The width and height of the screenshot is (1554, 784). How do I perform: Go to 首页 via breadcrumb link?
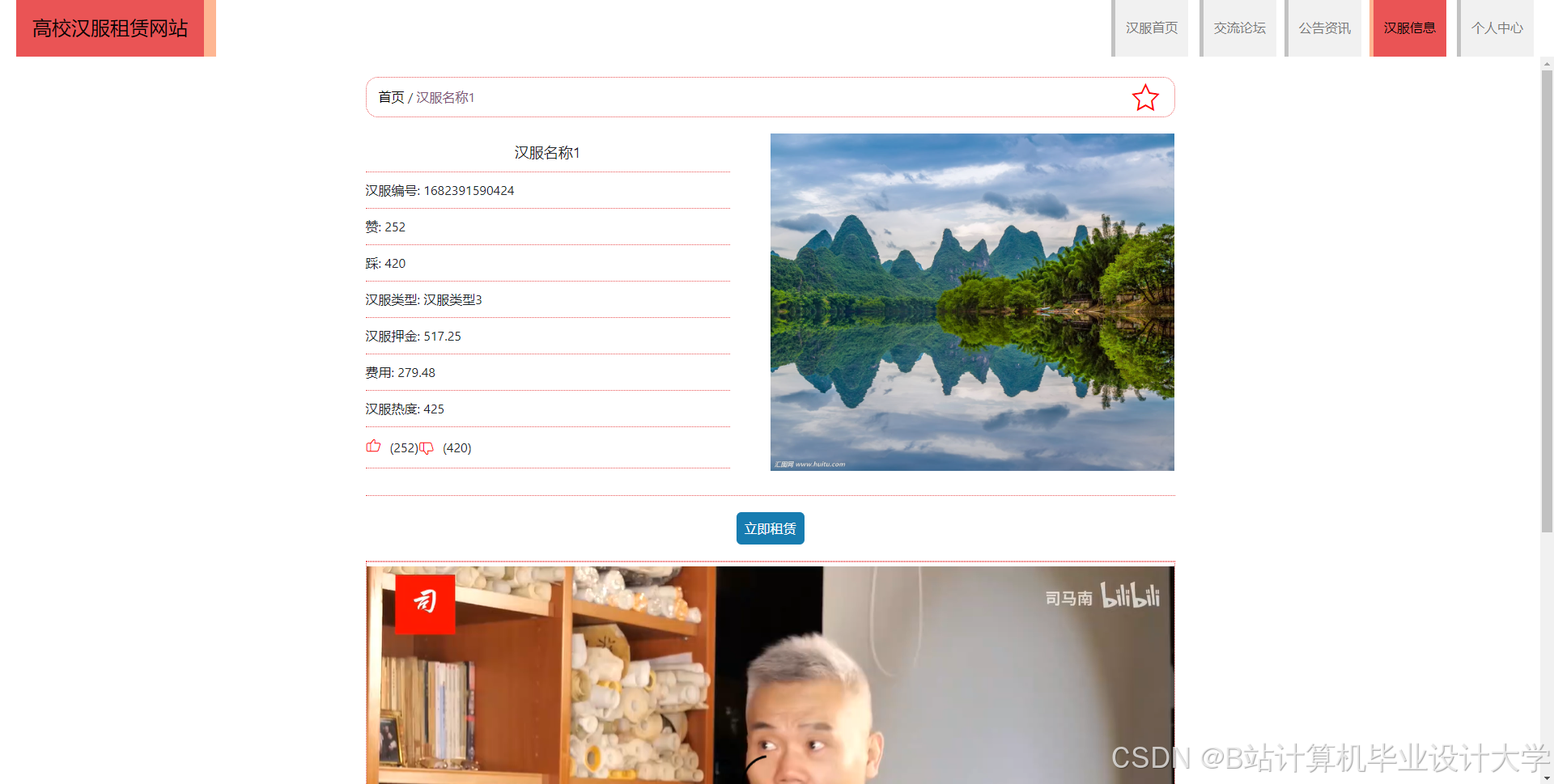pos(391,97)
